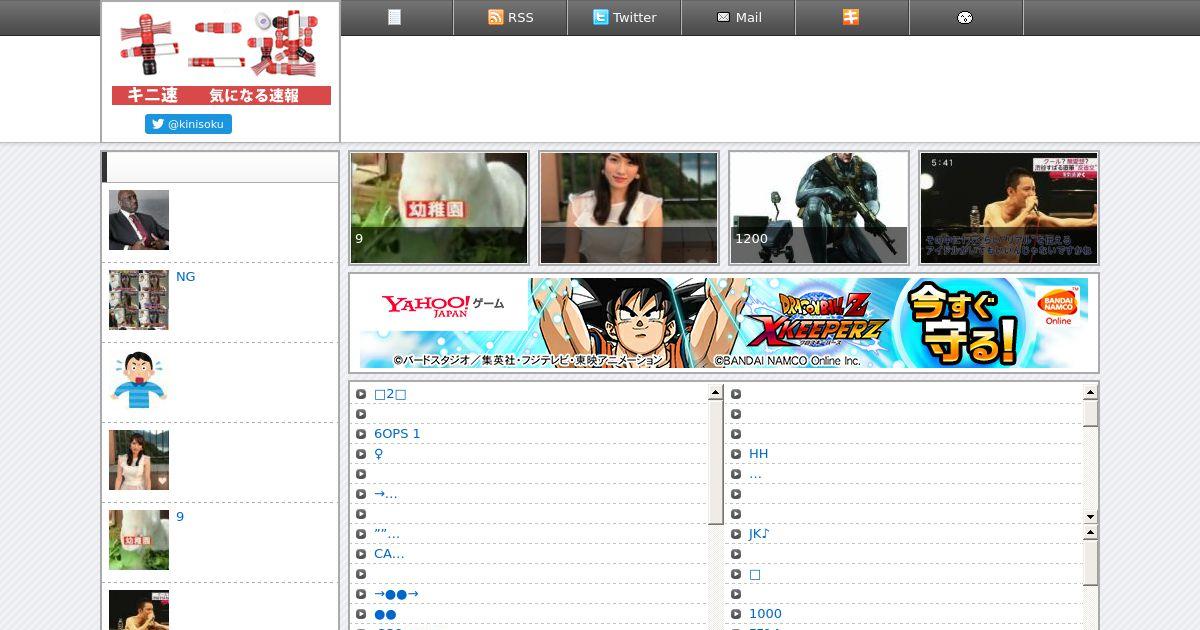Click the →●●→ link
The image size is (1200, 630).
click(396, 594)
